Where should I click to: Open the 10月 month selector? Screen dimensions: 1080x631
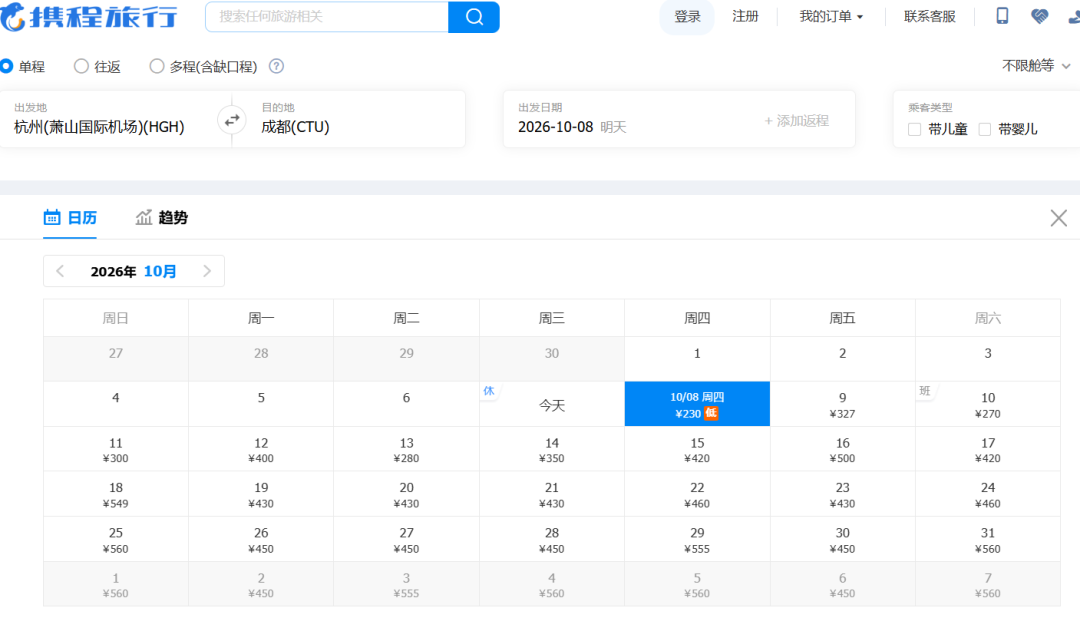pos(160,271)
